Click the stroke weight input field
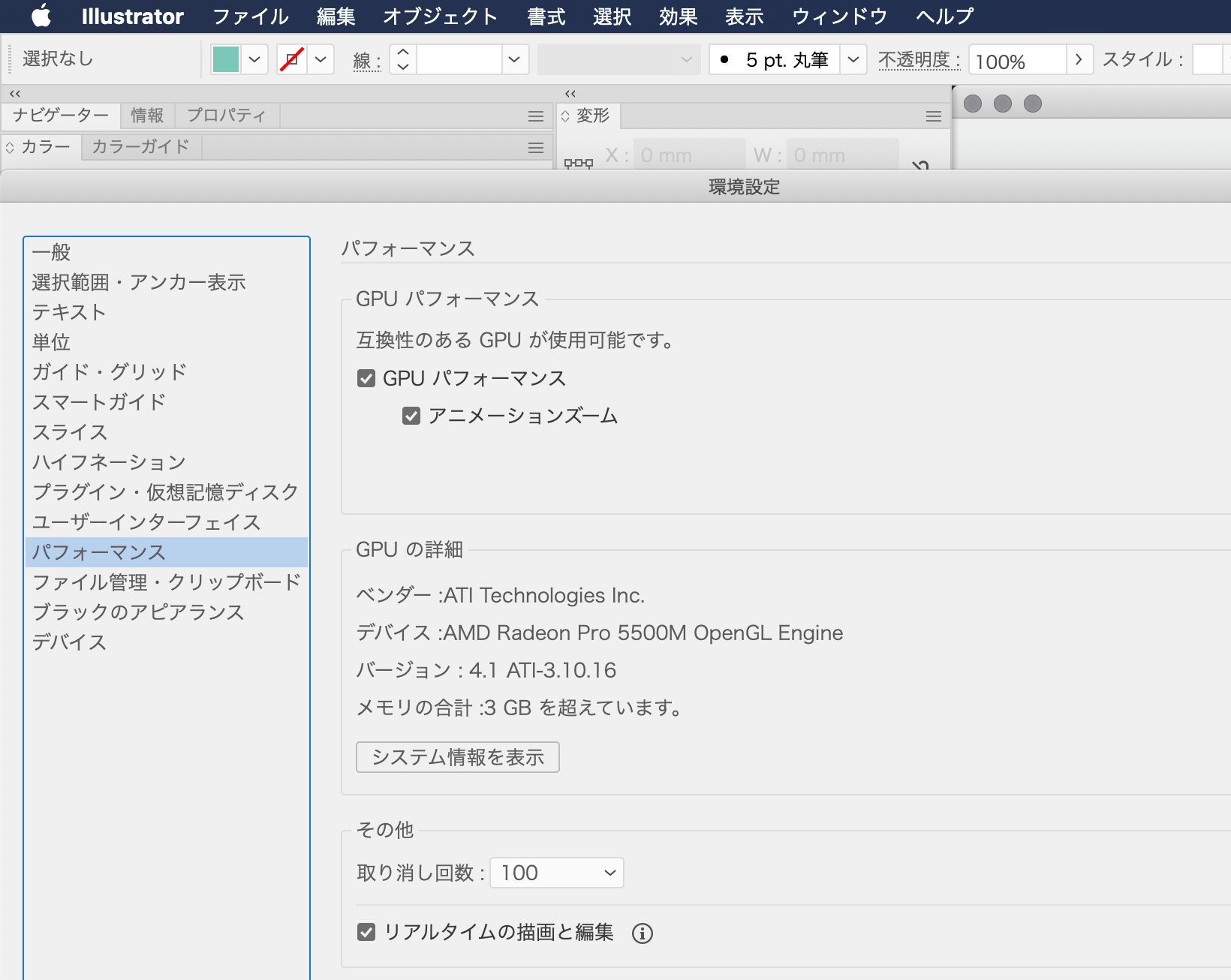The height and width of the screenshot is (980, 1231). click(459, 59)
